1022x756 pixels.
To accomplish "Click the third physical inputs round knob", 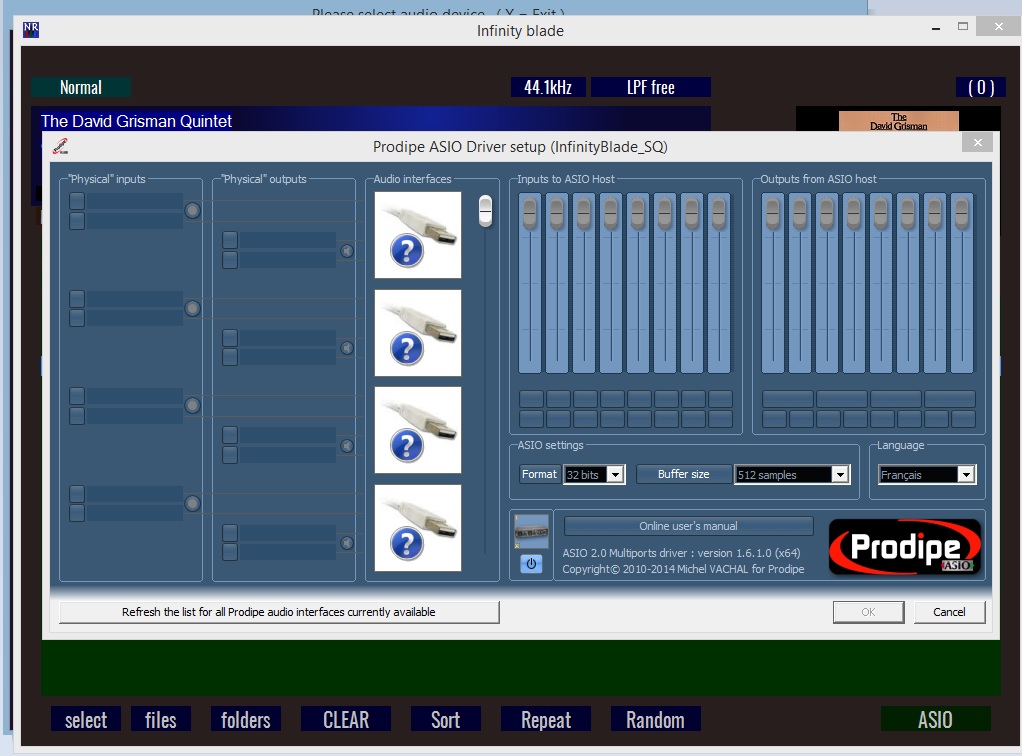I will point(192,405).
